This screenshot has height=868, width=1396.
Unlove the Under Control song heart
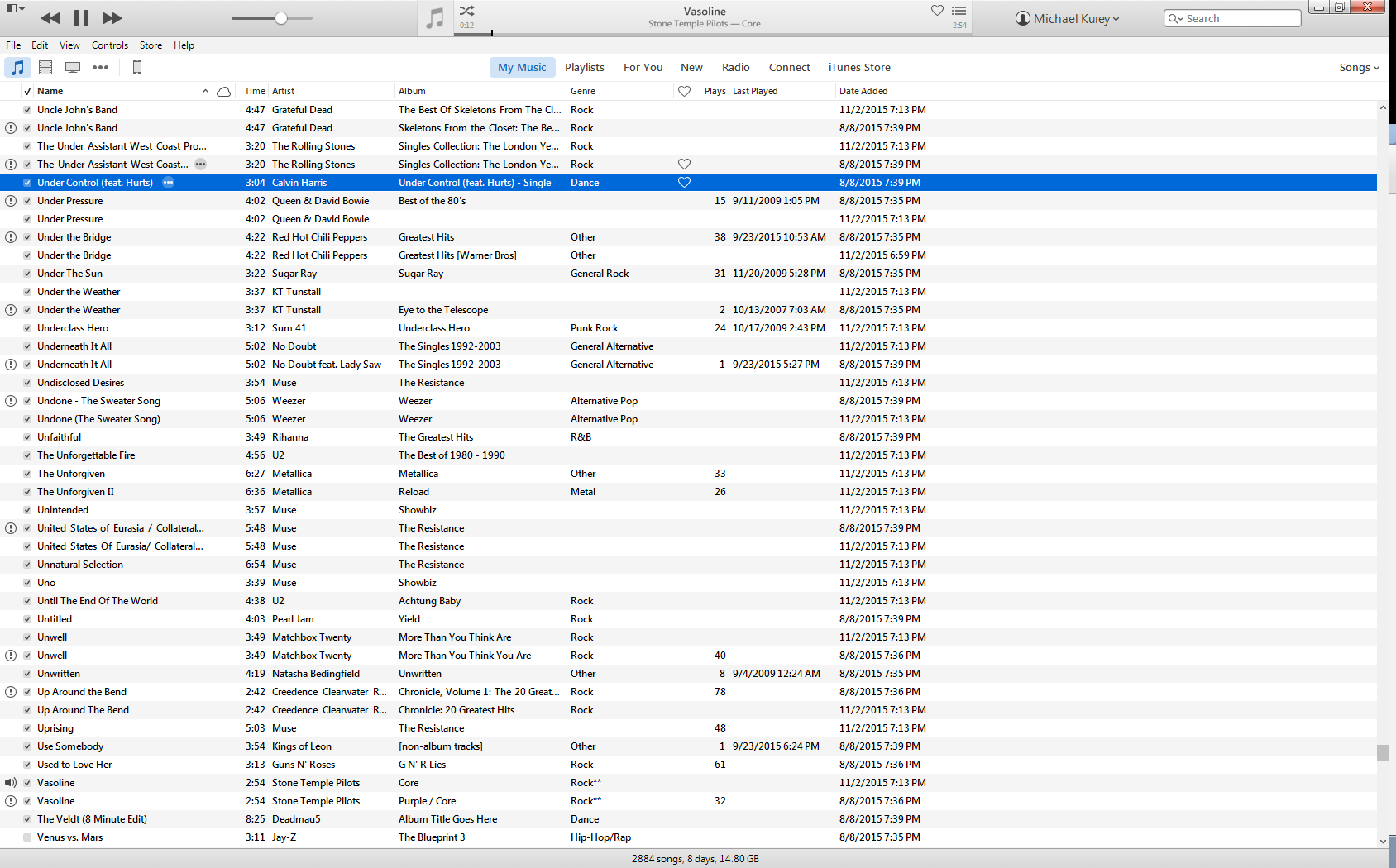click(x=684, y=183)
